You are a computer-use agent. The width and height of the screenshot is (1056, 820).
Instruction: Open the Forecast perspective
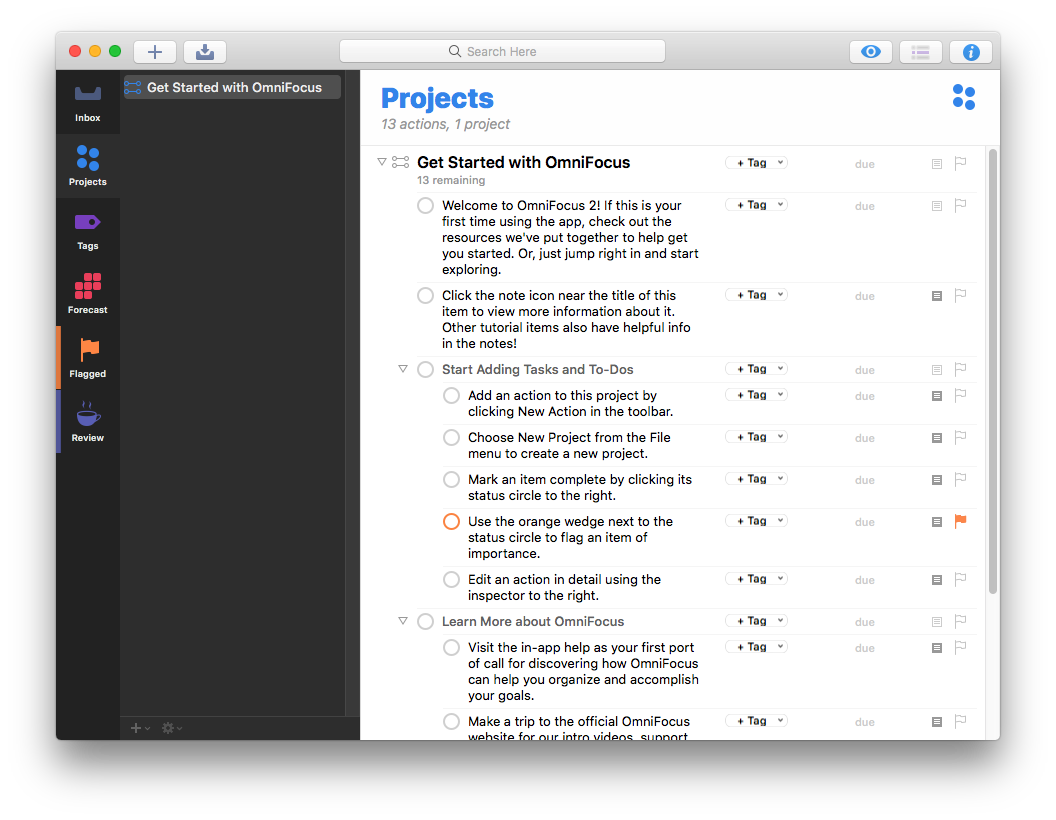88,294
